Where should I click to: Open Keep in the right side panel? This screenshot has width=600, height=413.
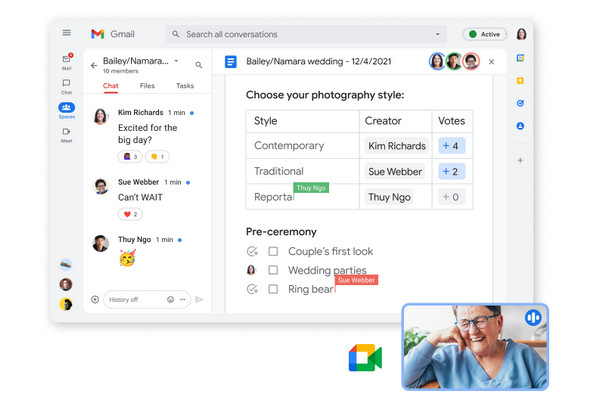520,80
